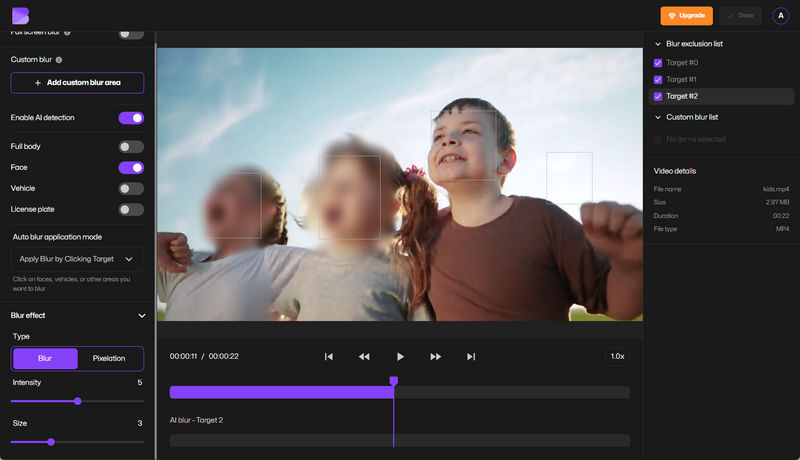This screenshot has height=460, width=800.
Task: Select the Blur type tab
Action: [45, 359]
